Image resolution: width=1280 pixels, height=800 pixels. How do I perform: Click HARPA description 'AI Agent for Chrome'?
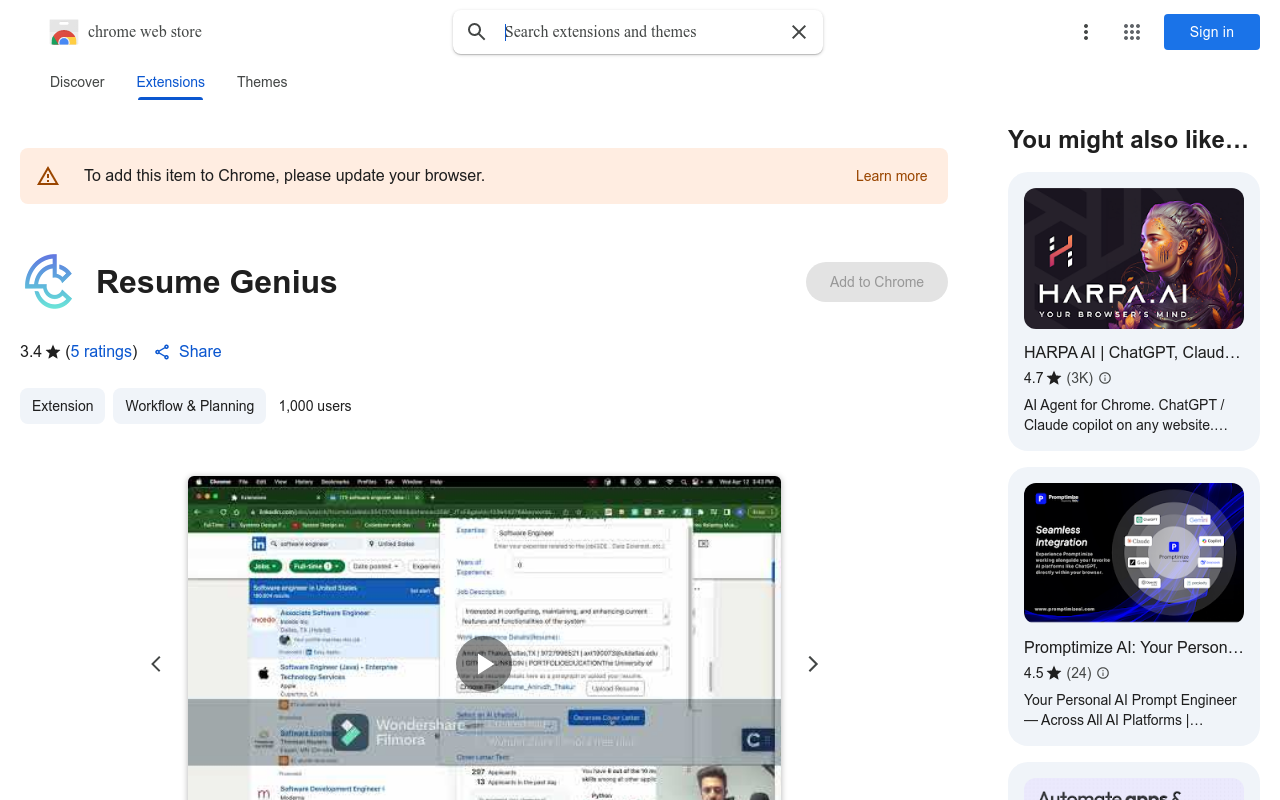point(1126,415)
